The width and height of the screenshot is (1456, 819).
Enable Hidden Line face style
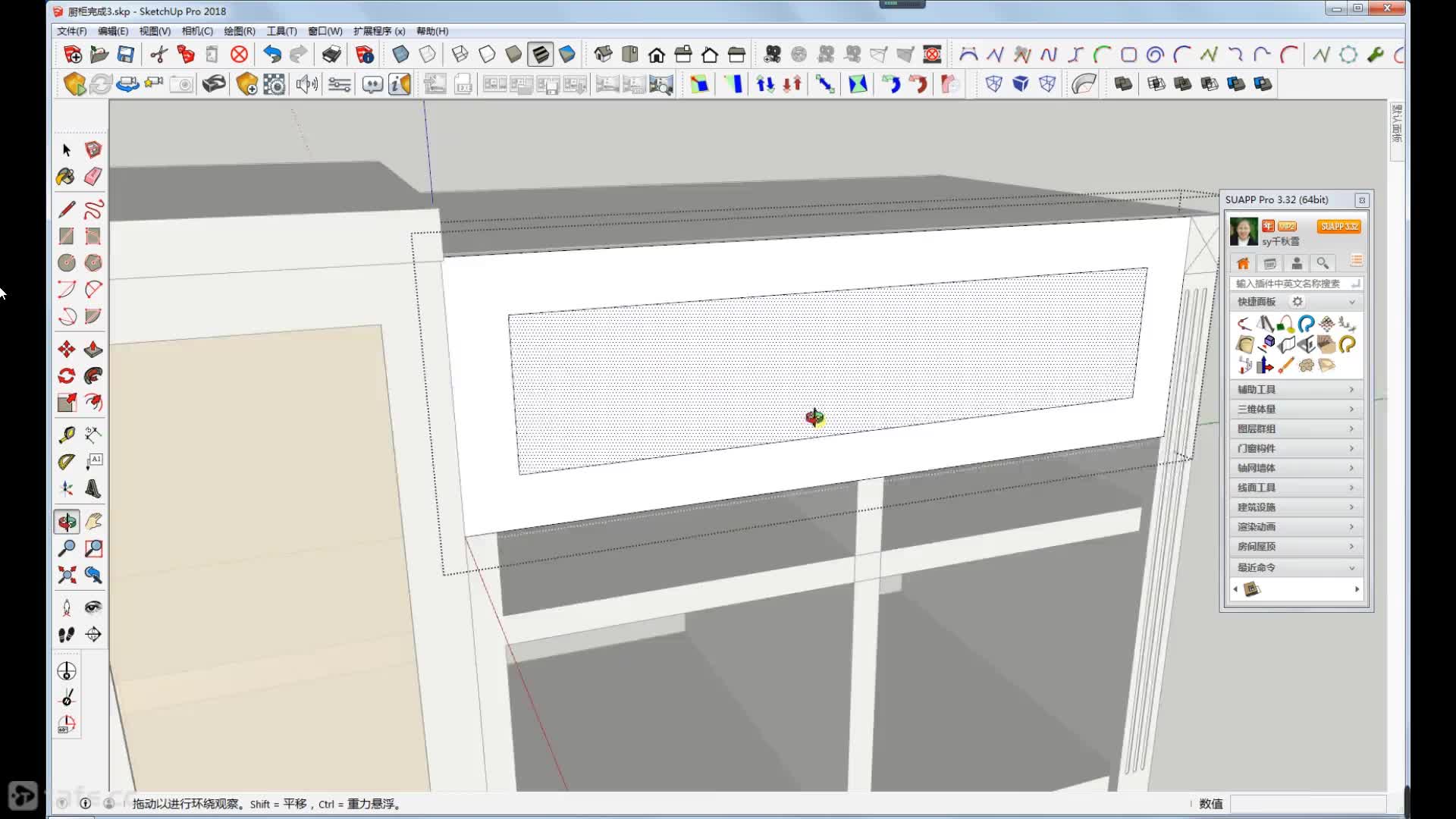487,55
